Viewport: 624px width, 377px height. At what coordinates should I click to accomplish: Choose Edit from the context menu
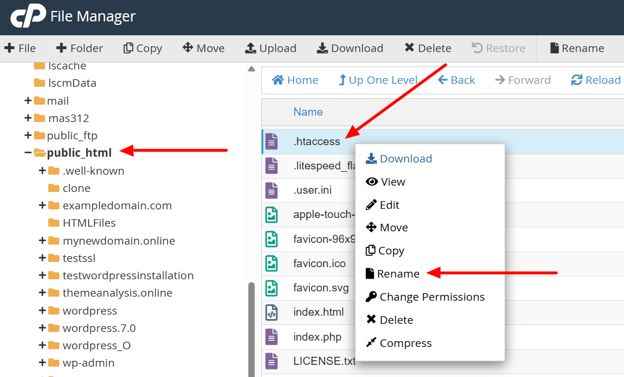pos(382,205)
